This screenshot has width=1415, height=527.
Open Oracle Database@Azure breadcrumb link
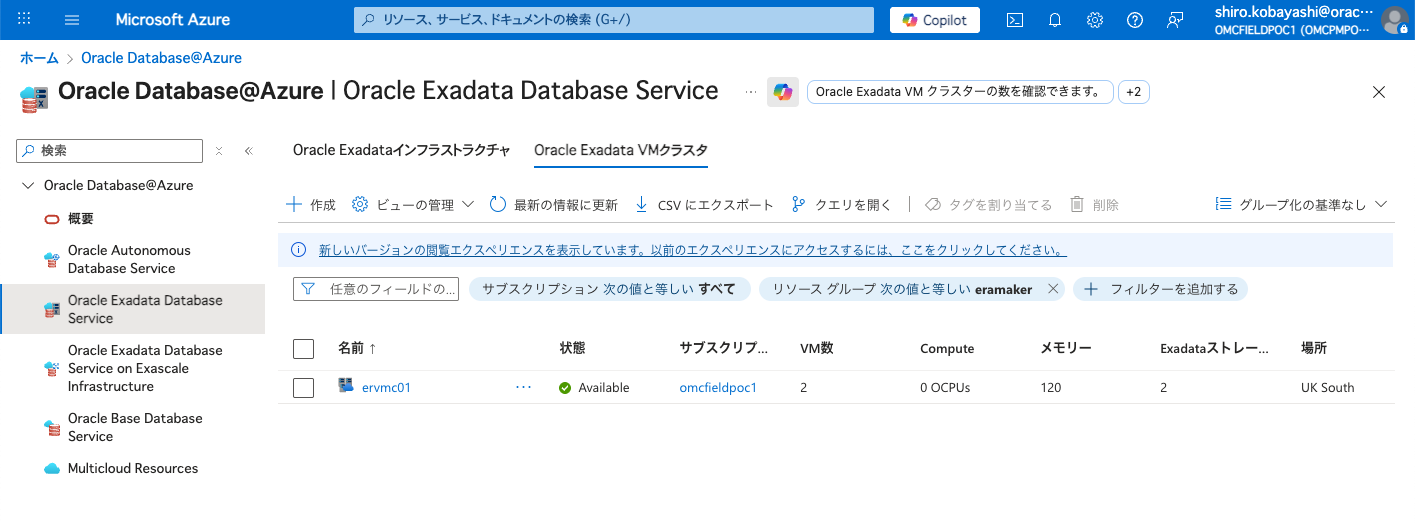click(161, 58)
